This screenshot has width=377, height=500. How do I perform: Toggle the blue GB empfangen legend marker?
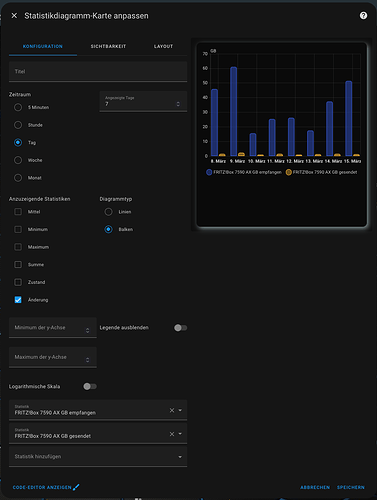click(209, 172)
